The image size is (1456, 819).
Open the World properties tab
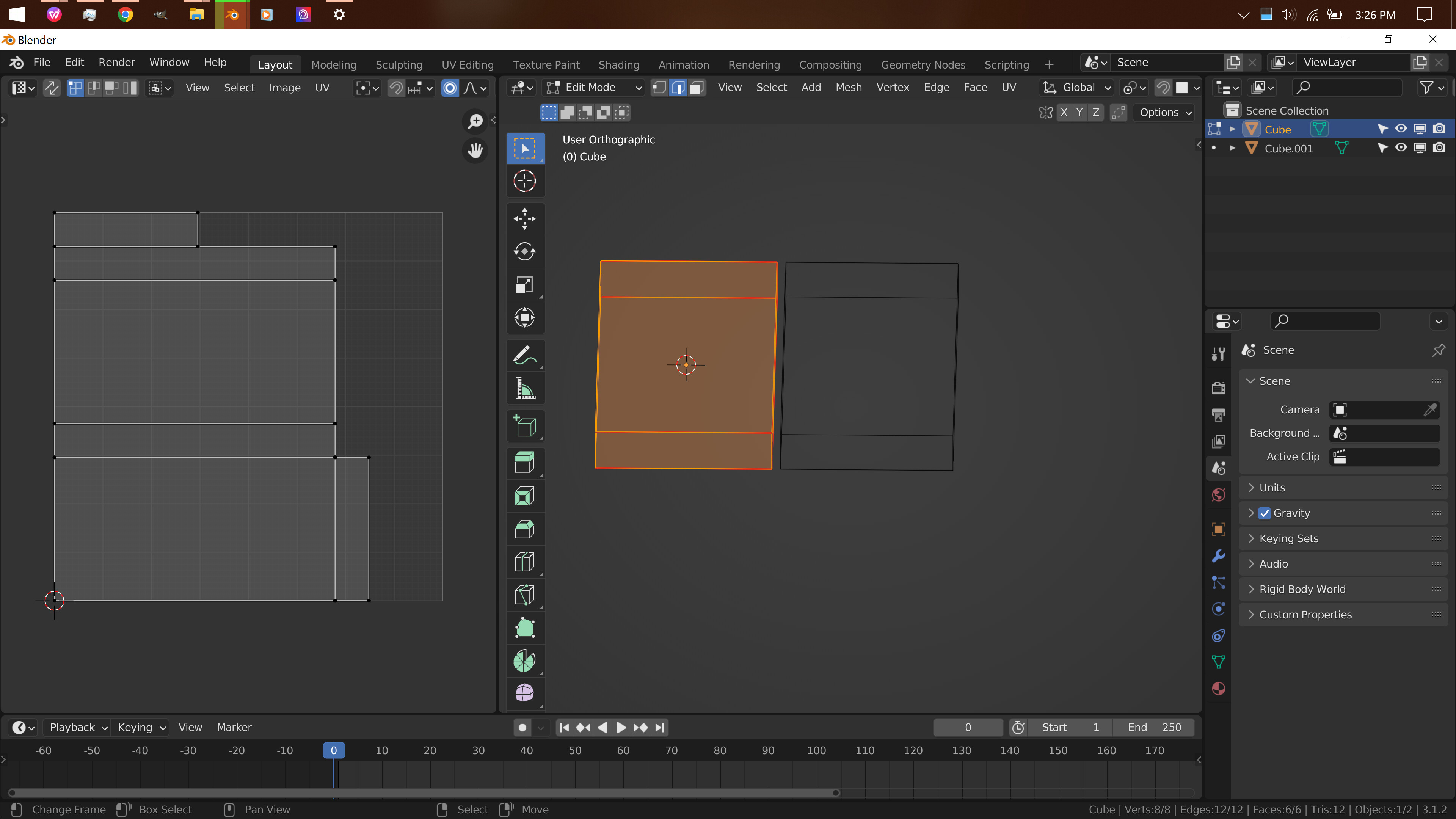pos(1219,495)
